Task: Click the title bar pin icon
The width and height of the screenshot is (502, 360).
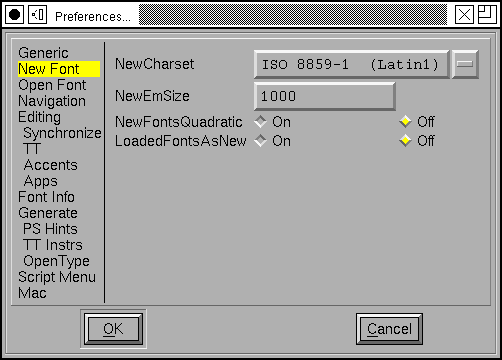Action: 37,15
